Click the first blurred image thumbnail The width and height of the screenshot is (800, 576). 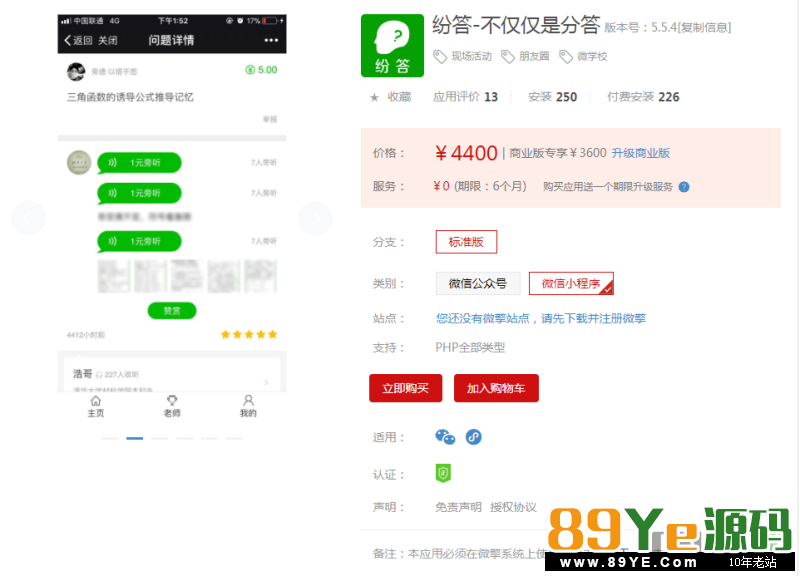coord(114,277)
